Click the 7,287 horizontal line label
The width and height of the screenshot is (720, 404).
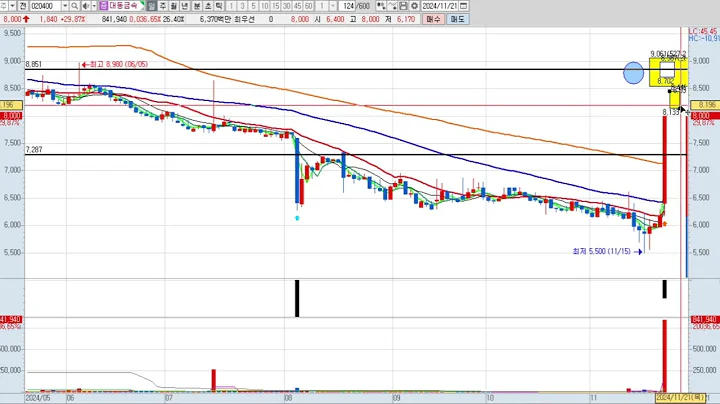[34, 150]
